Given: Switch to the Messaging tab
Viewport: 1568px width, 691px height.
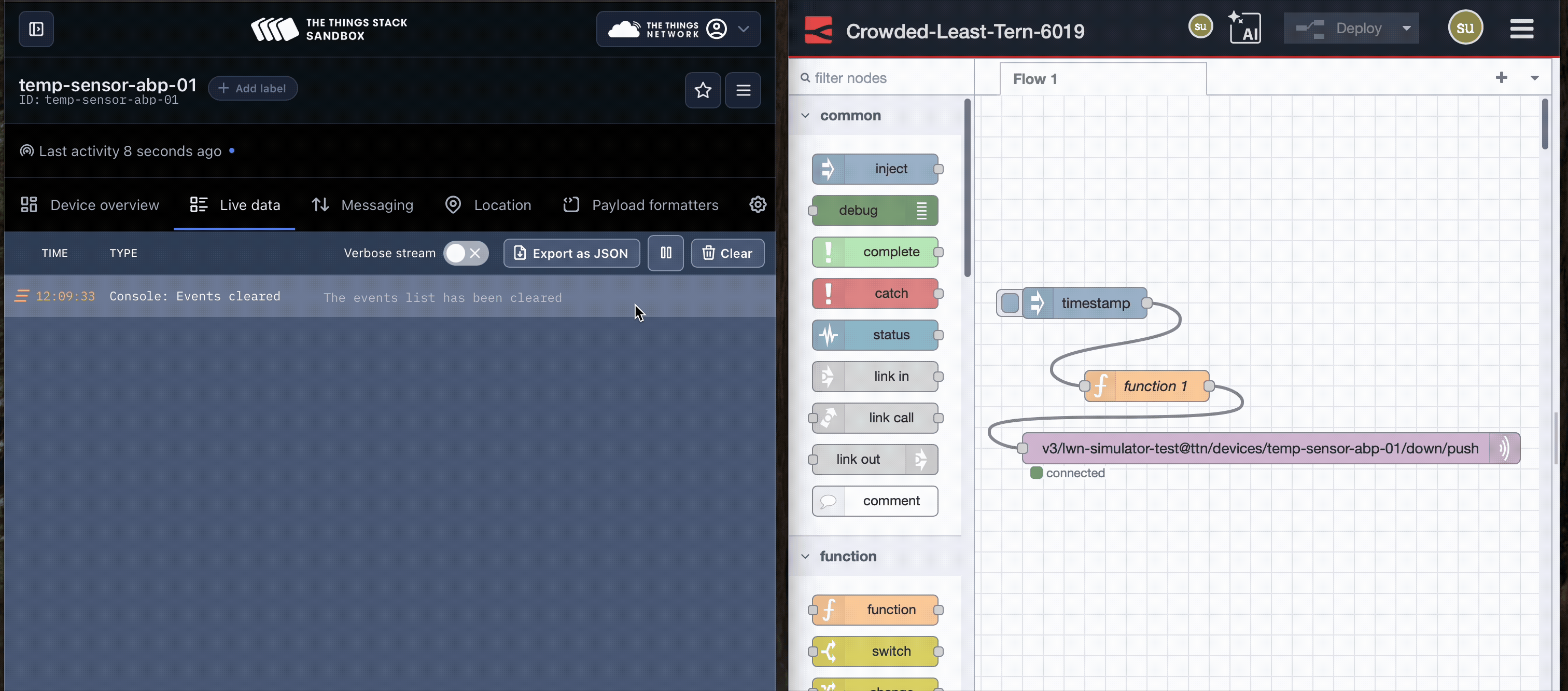Looking at the screenshot, I should coord(362,204).
